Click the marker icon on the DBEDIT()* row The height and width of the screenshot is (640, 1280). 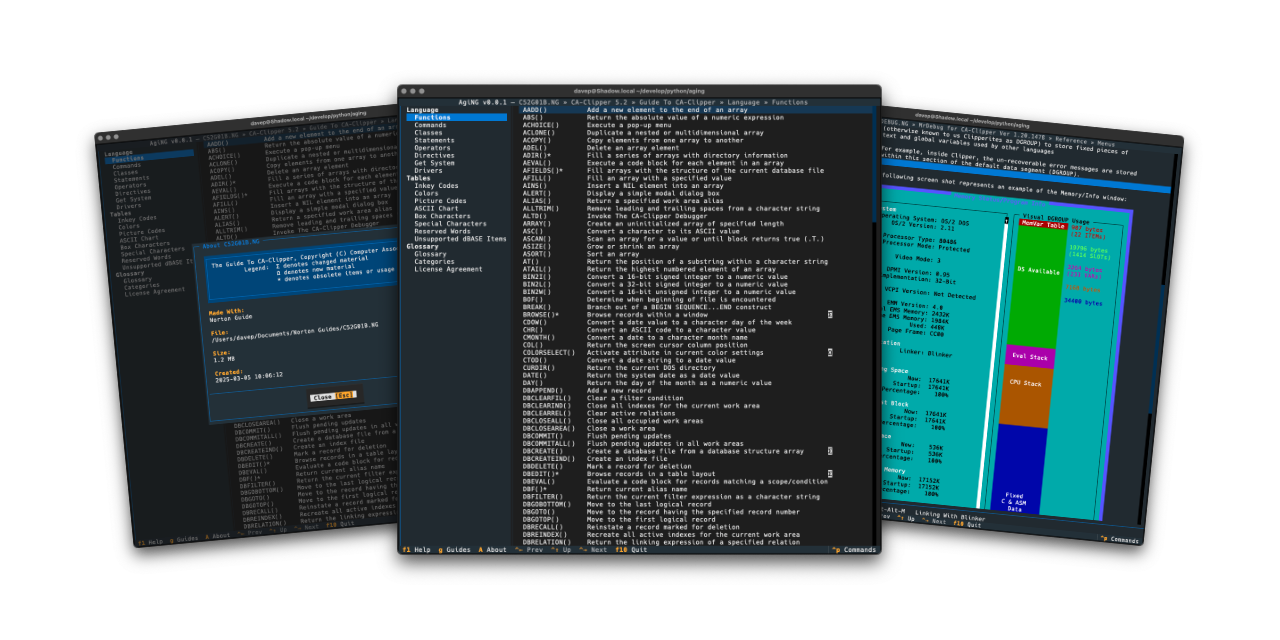point(829,474)
